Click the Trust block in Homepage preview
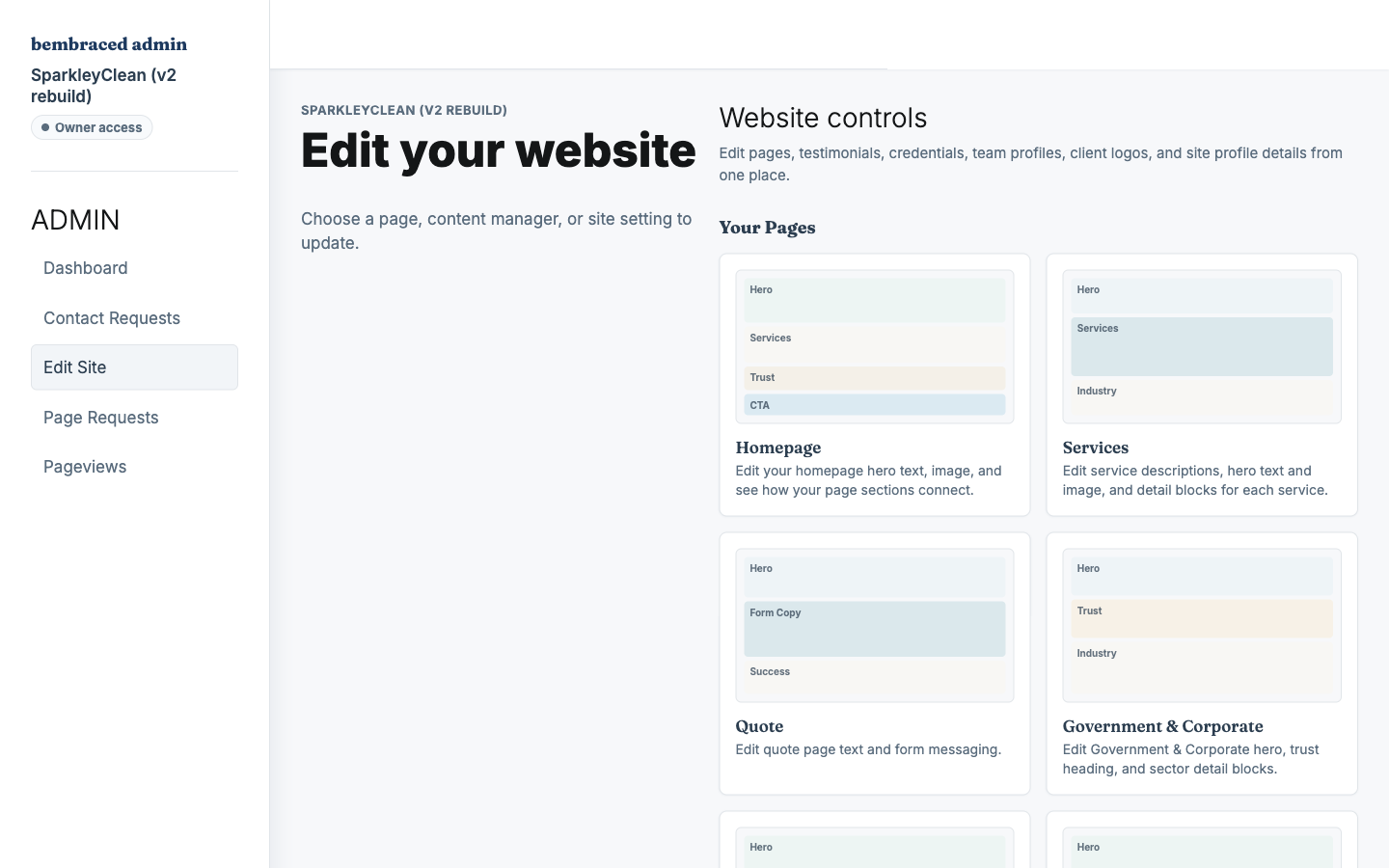The width and height of the screenshot is (1389, 868). pos(875,378)
